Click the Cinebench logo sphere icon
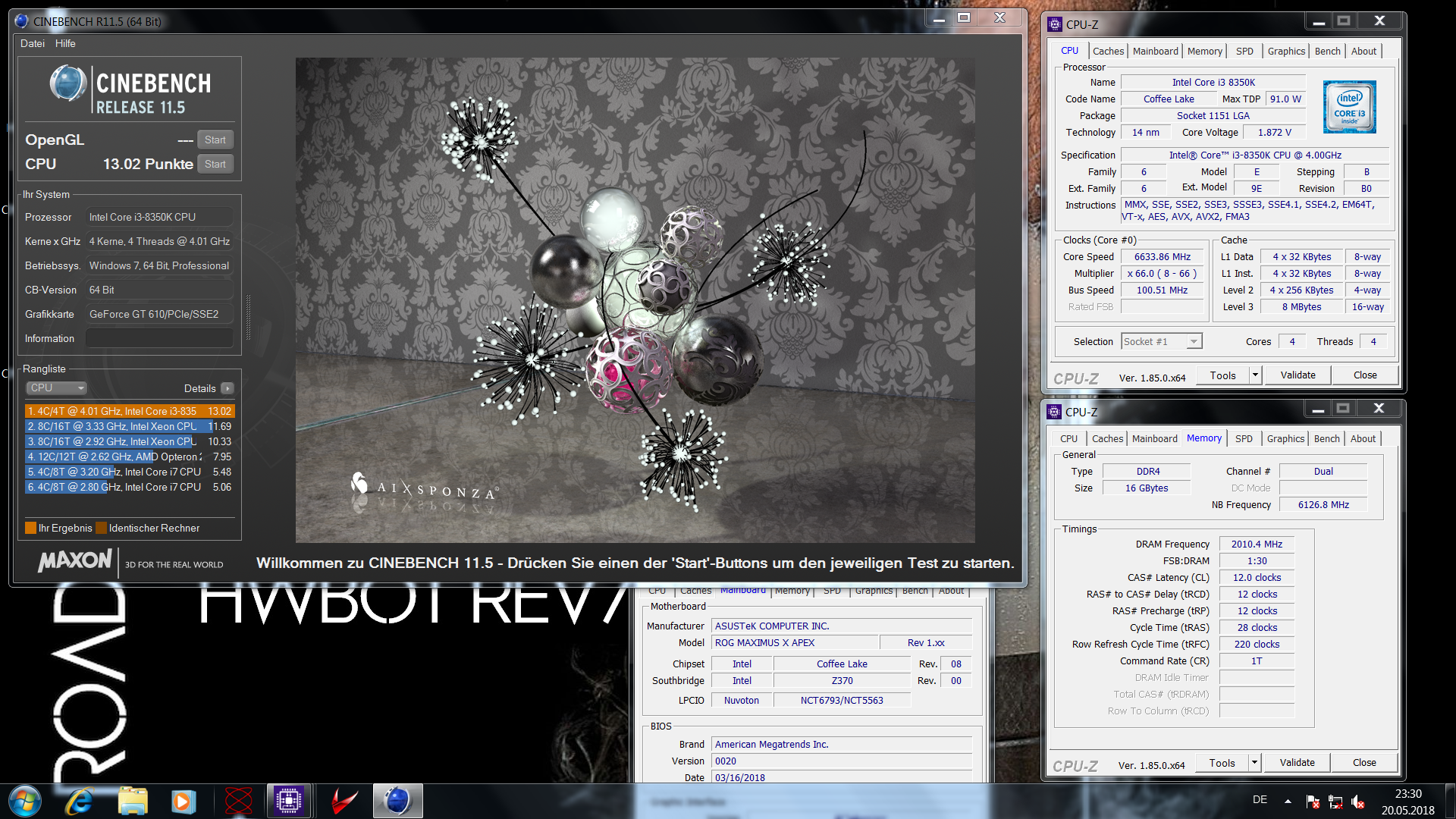 [x=68, y=83]
